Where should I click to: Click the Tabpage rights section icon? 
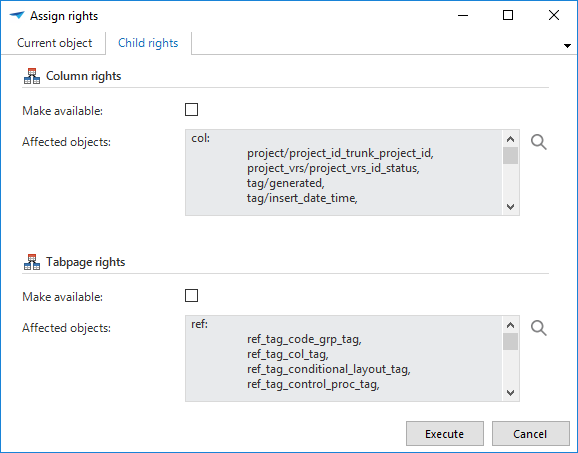click(x=32, y=262)
